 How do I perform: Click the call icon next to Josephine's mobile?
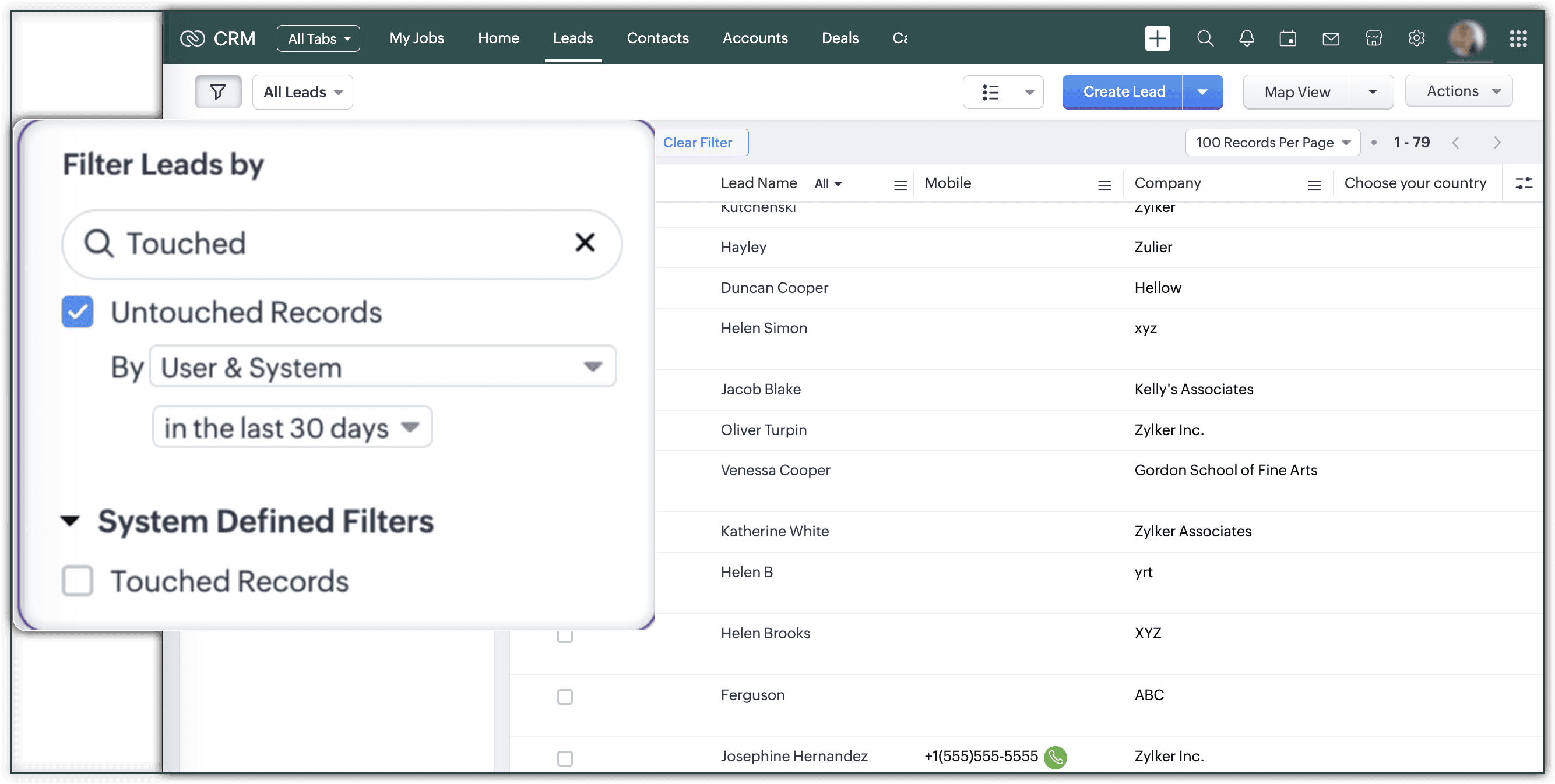(x=1056, y=757)
